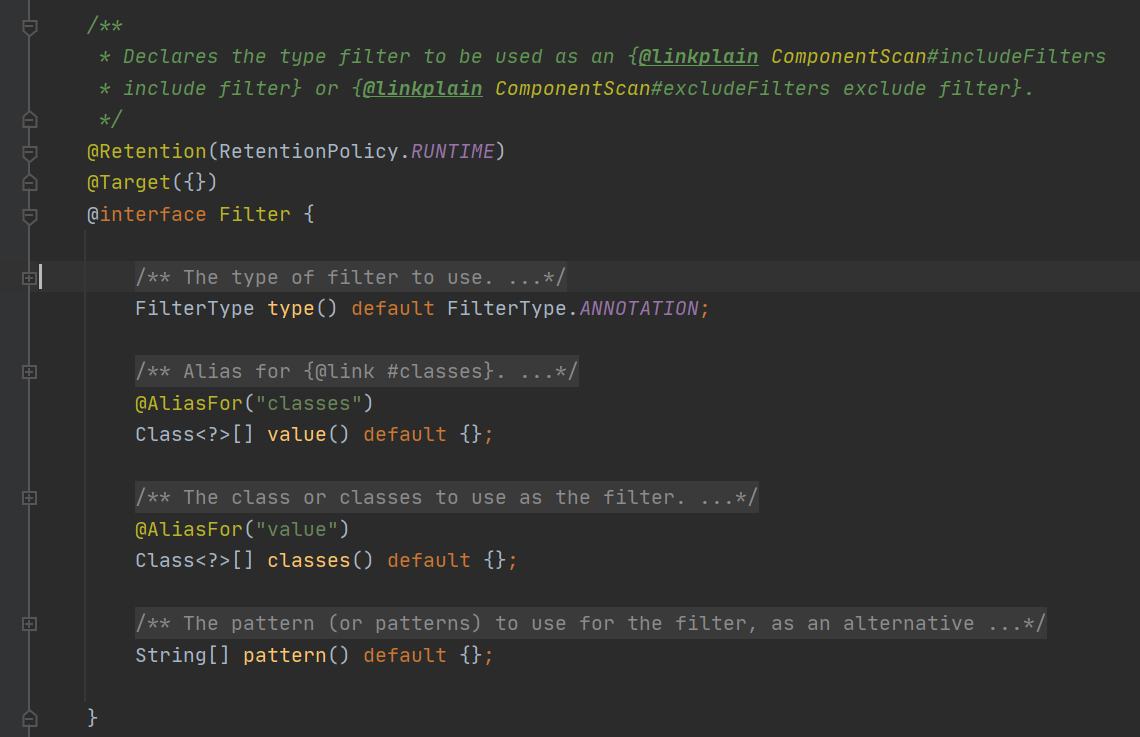This screenshot has height=737, width=1140.
Task: Click the fold end marker at @Target line
Action: [x=30, y=182]
